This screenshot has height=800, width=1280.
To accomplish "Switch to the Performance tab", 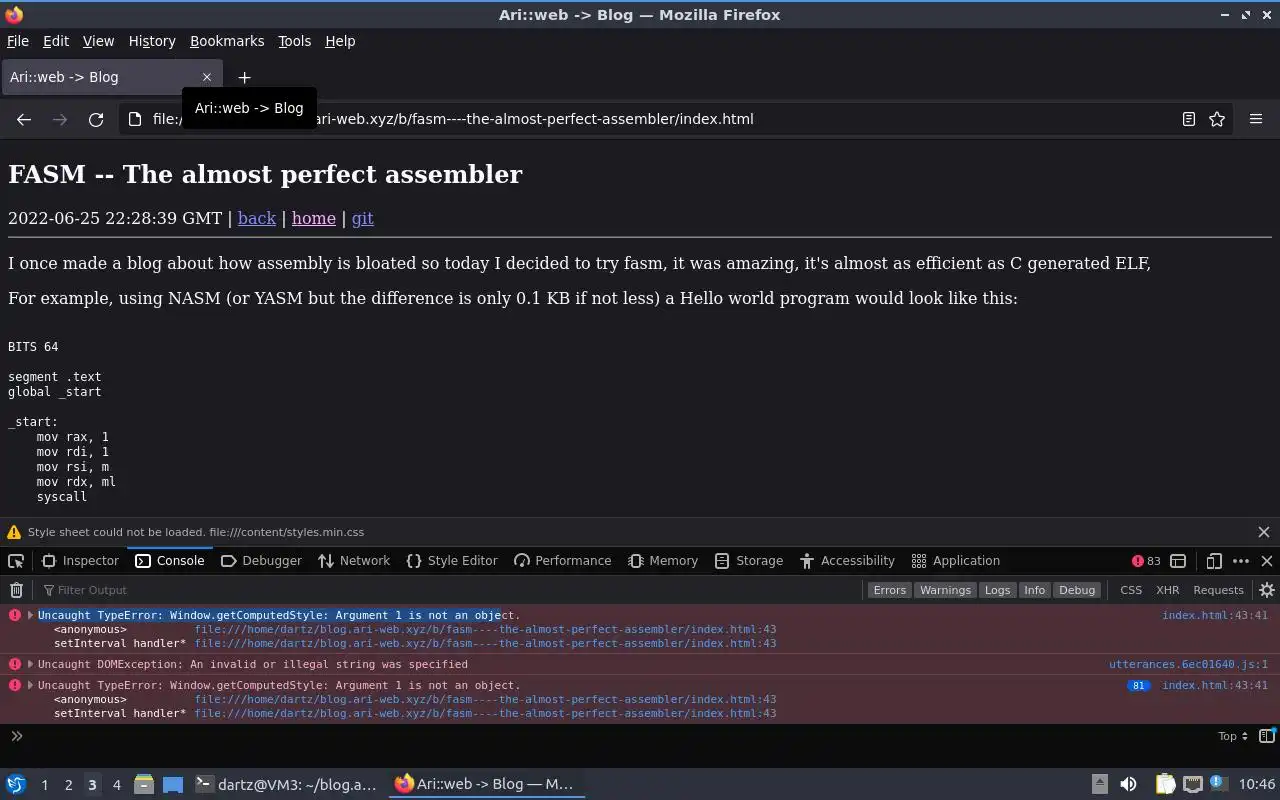I will 562,561.
